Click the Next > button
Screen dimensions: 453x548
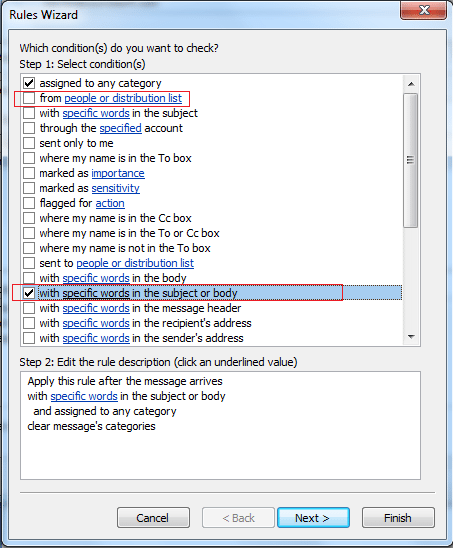[x=314, y=518]
